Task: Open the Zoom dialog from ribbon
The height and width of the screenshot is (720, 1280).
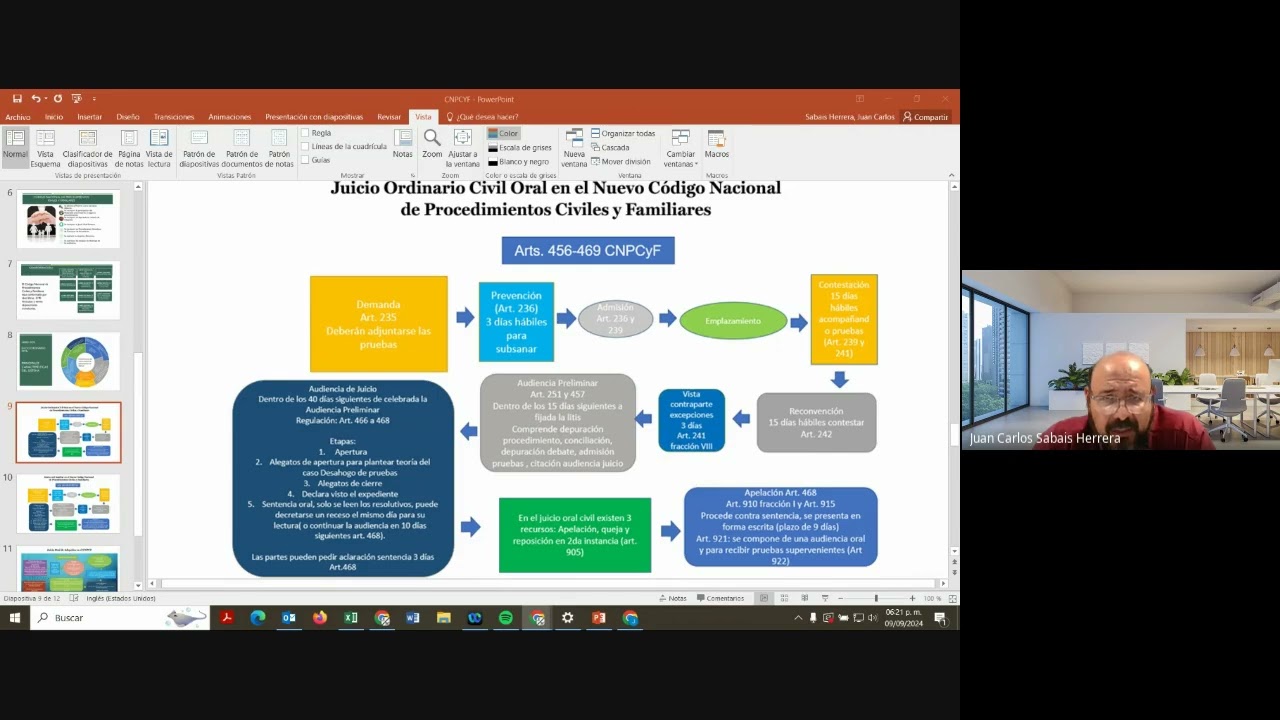Action: click(432, 143)
